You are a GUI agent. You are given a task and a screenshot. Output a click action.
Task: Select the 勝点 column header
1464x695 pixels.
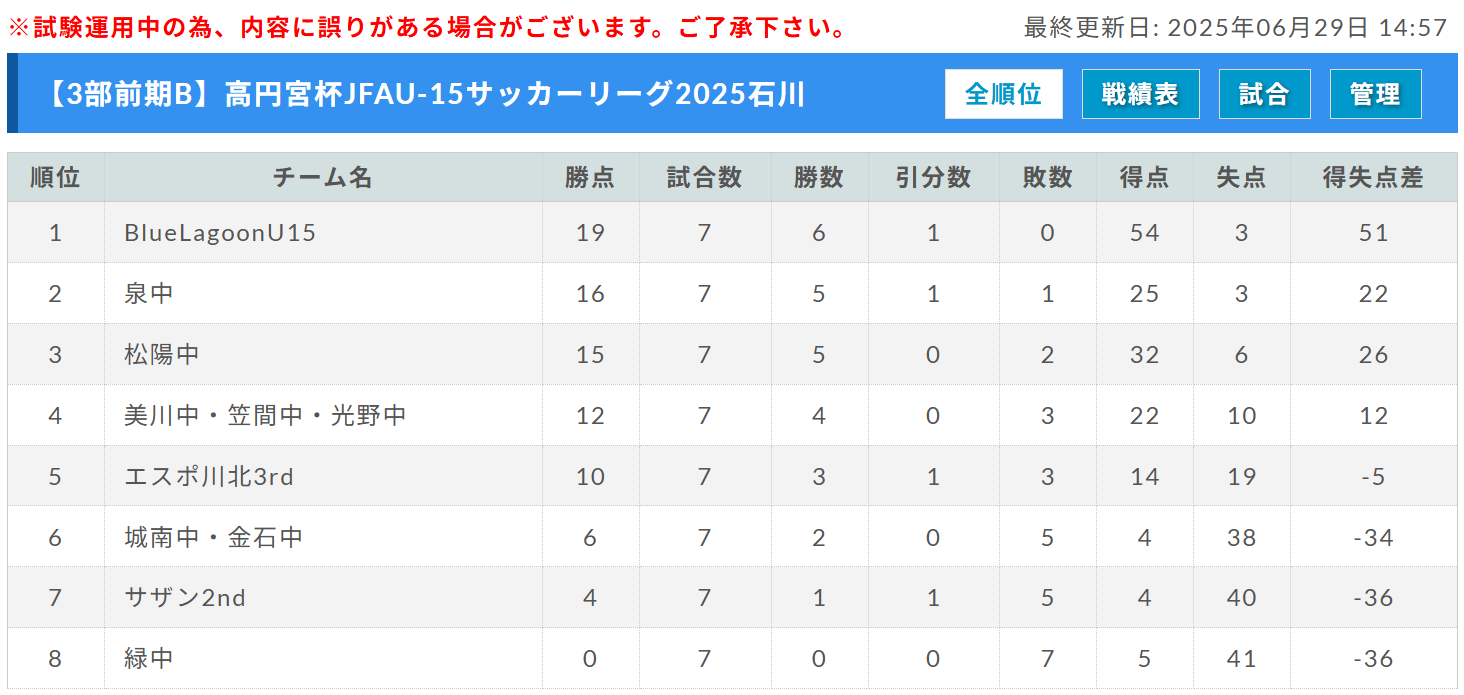[x=590, y=178]
